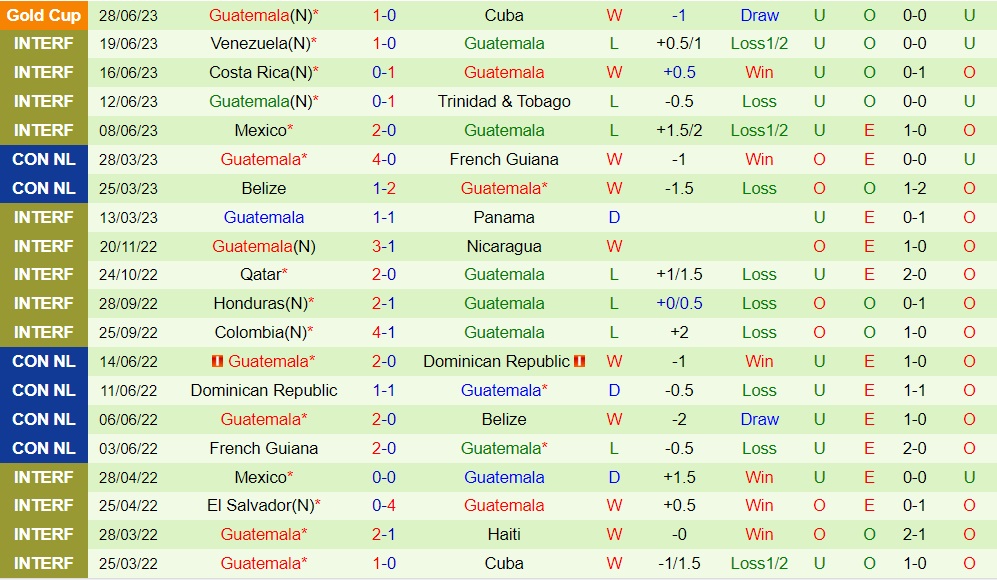Image resolution: width=997 pixels, height=580 pixels.
Task: Click red card icon beside Dominican Republic, 14/06/22 row
Action: pos(580,361)
